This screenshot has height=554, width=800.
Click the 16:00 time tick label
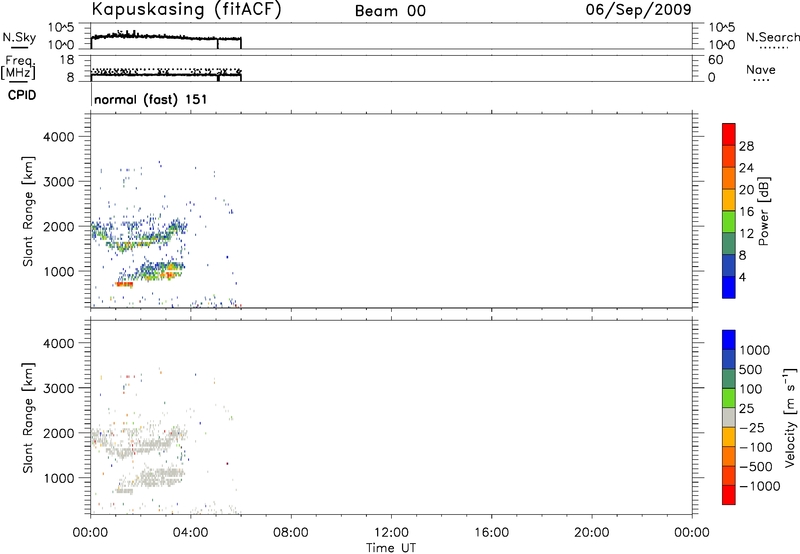[491, 533]
